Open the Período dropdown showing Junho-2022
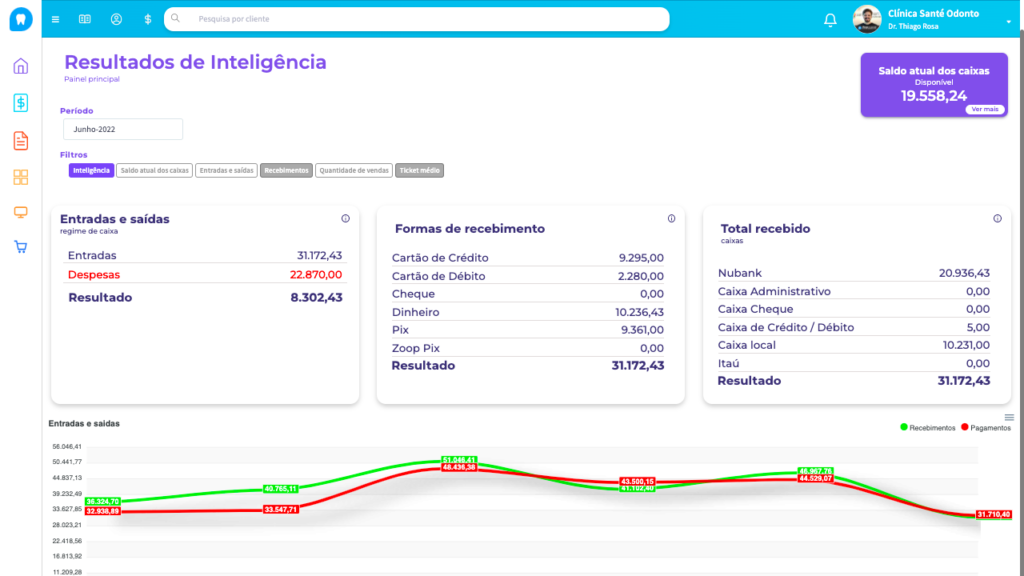The width and height of the screenshot is (1024, 576). tap(122, 130)
